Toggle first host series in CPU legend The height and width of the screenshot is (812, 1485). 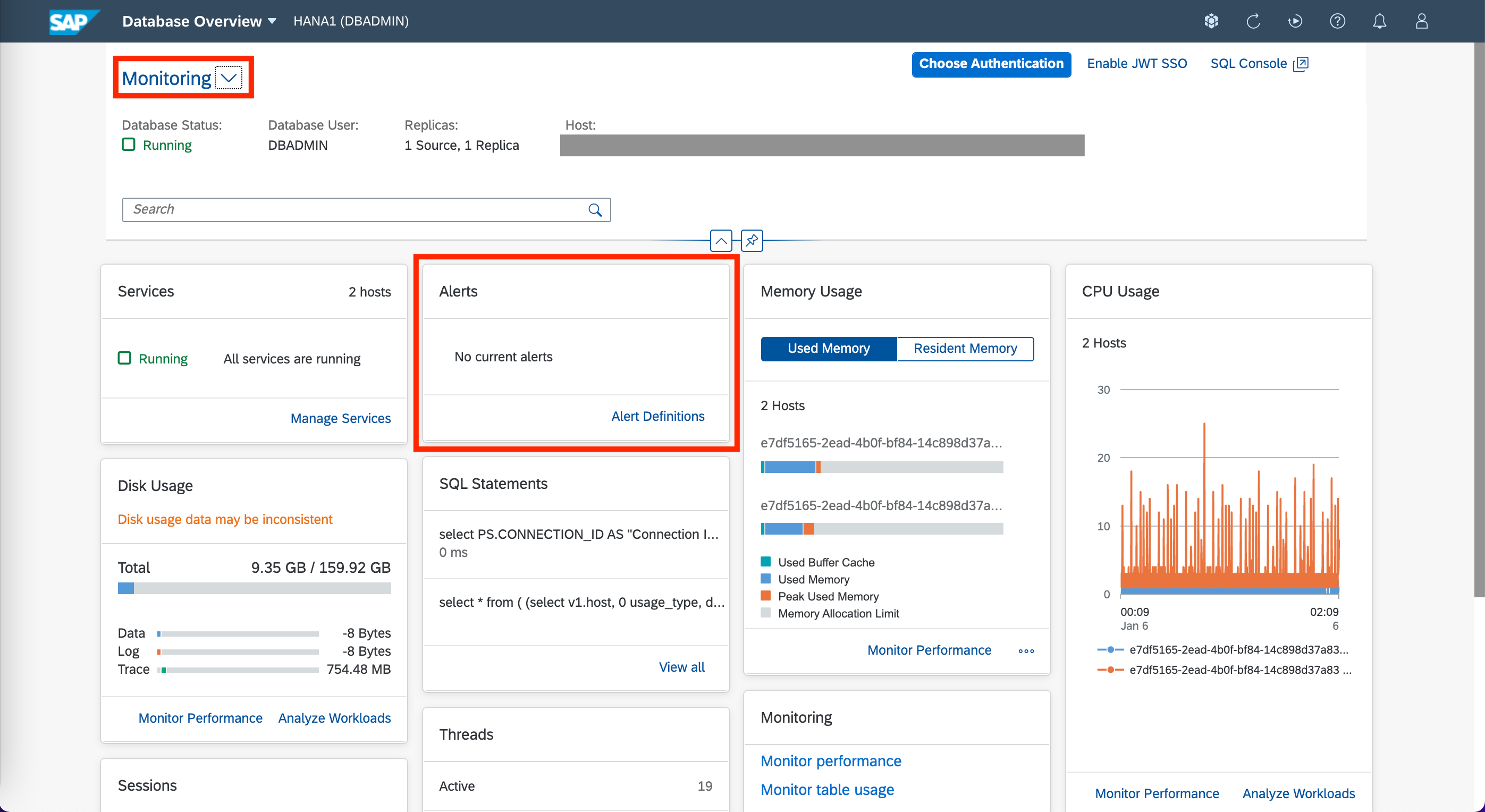pos(1238,649)
